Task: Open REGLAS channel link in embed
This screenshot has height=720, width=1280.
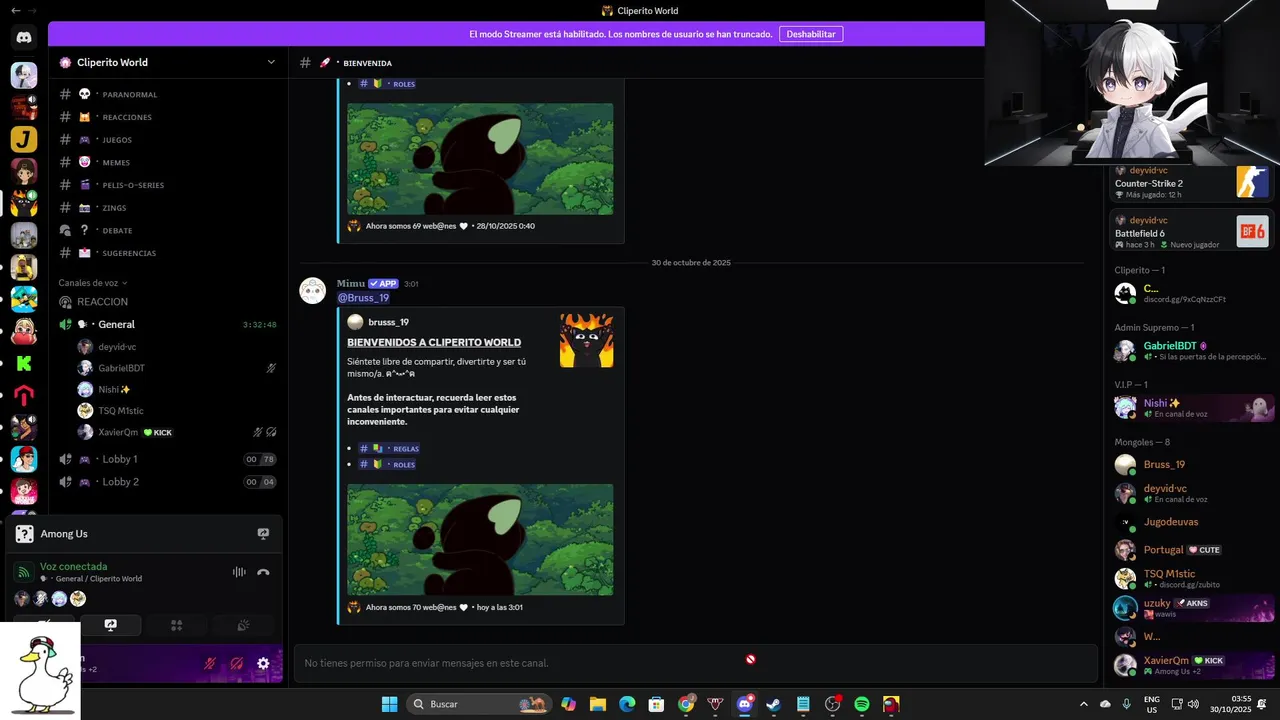Action: pos(389,449)
